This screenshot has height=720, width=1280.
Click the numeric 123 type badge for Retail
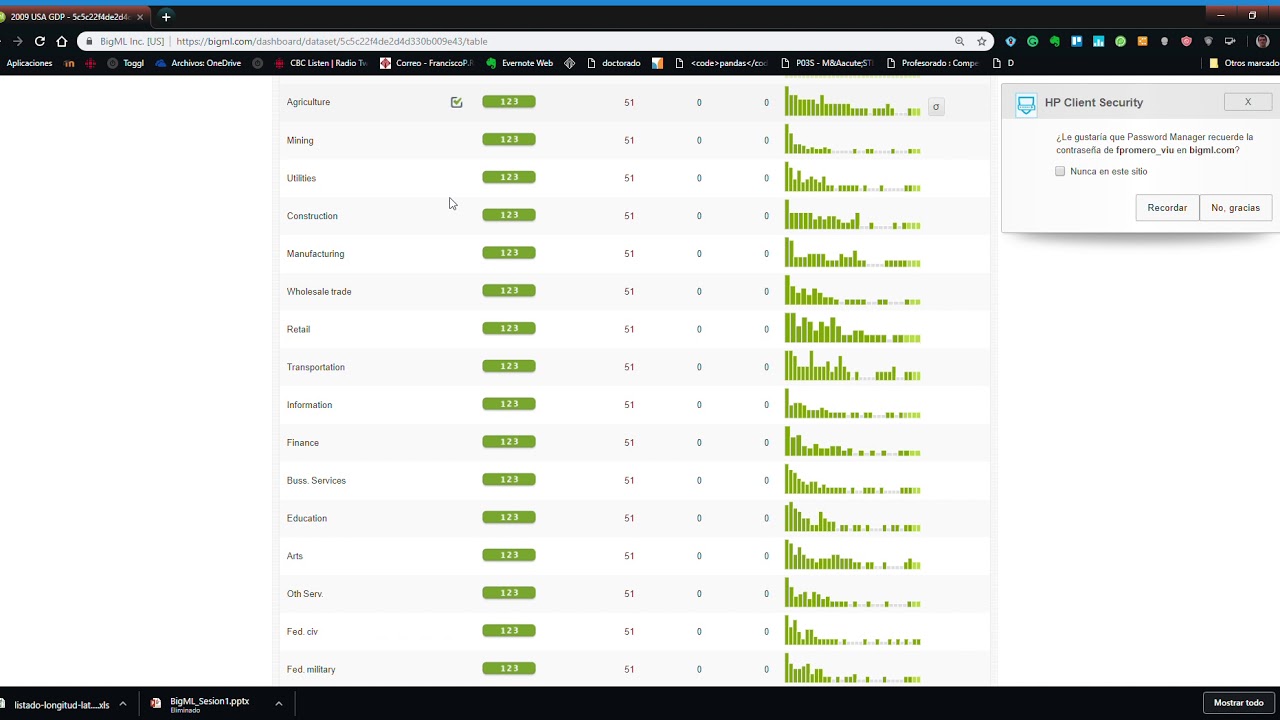[x=509, y=328]
